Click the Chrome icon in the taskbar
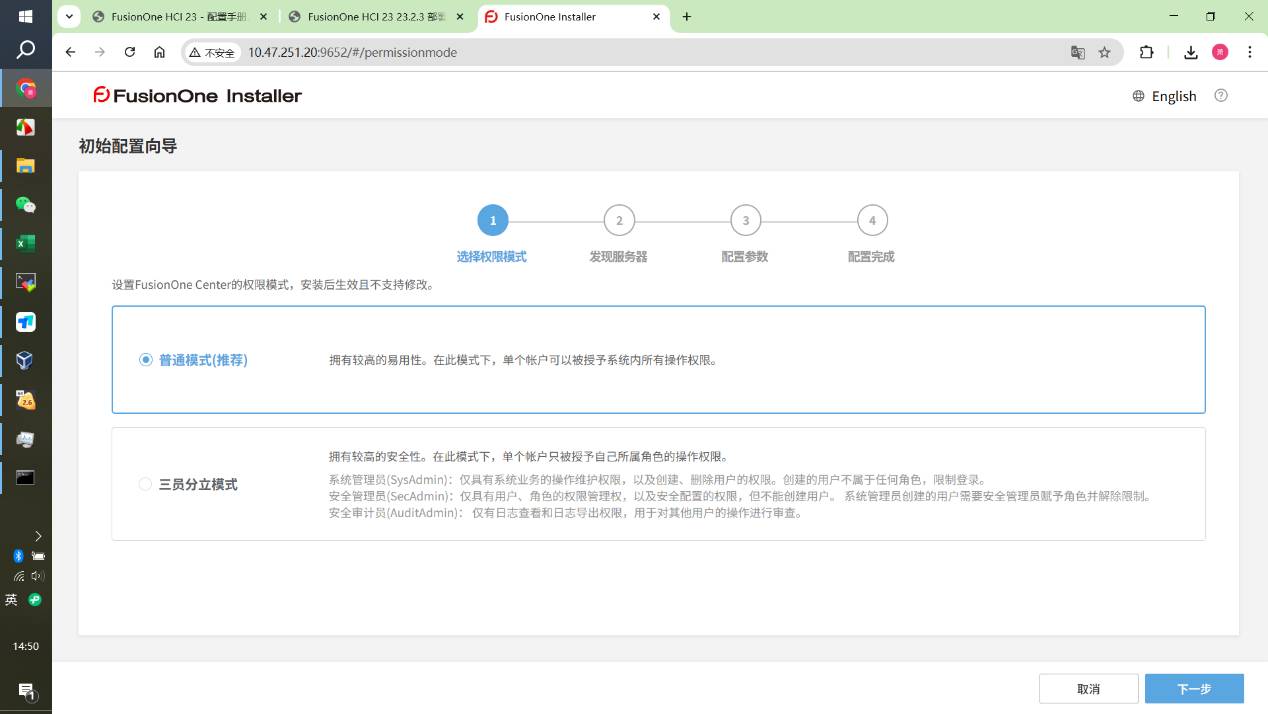Viewport: 1268px width, 714px height. click(26, 89)
